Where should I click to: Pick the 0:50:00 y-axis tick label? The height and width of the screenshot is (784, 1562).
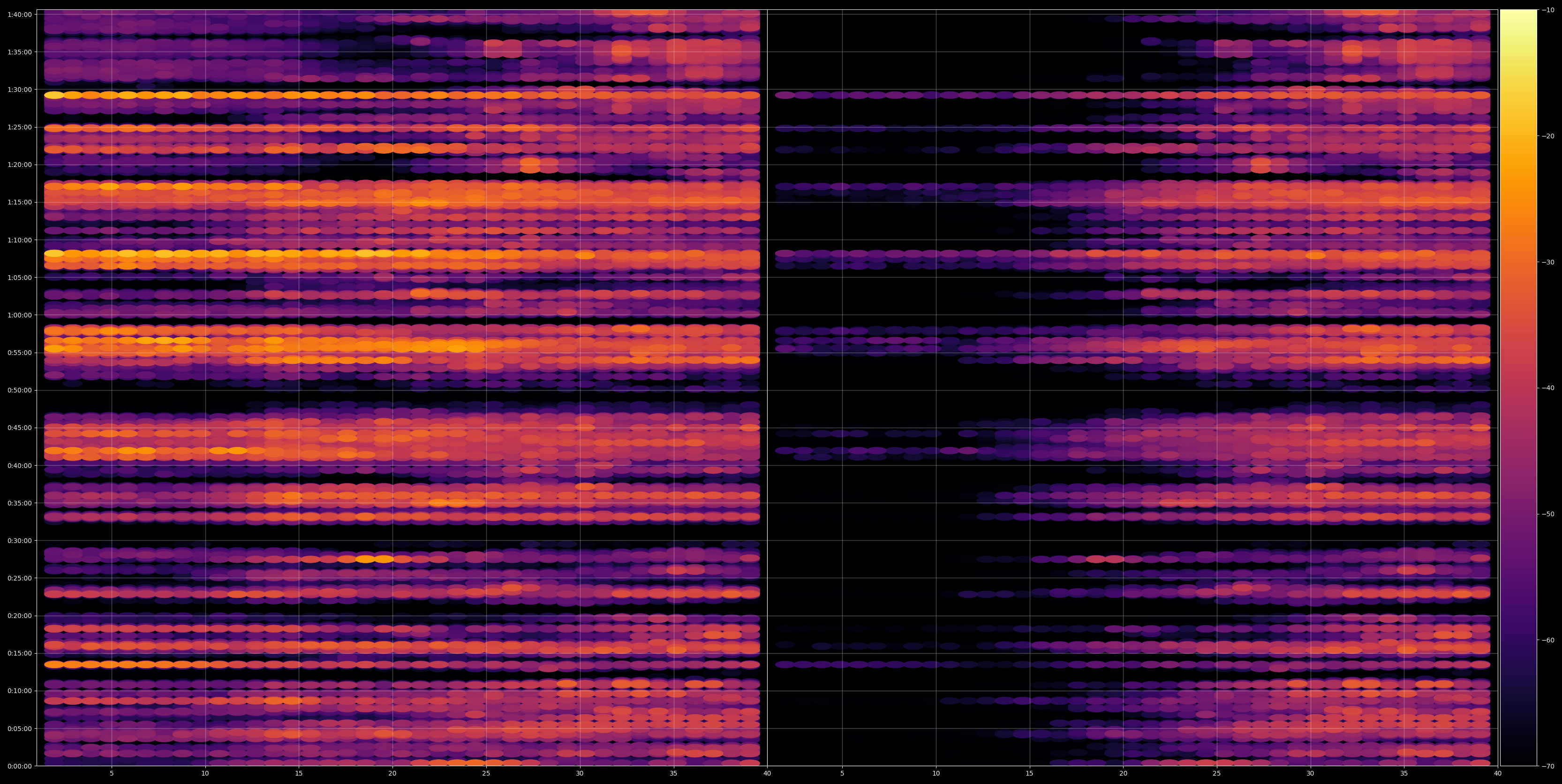click(x=19, y=390)
